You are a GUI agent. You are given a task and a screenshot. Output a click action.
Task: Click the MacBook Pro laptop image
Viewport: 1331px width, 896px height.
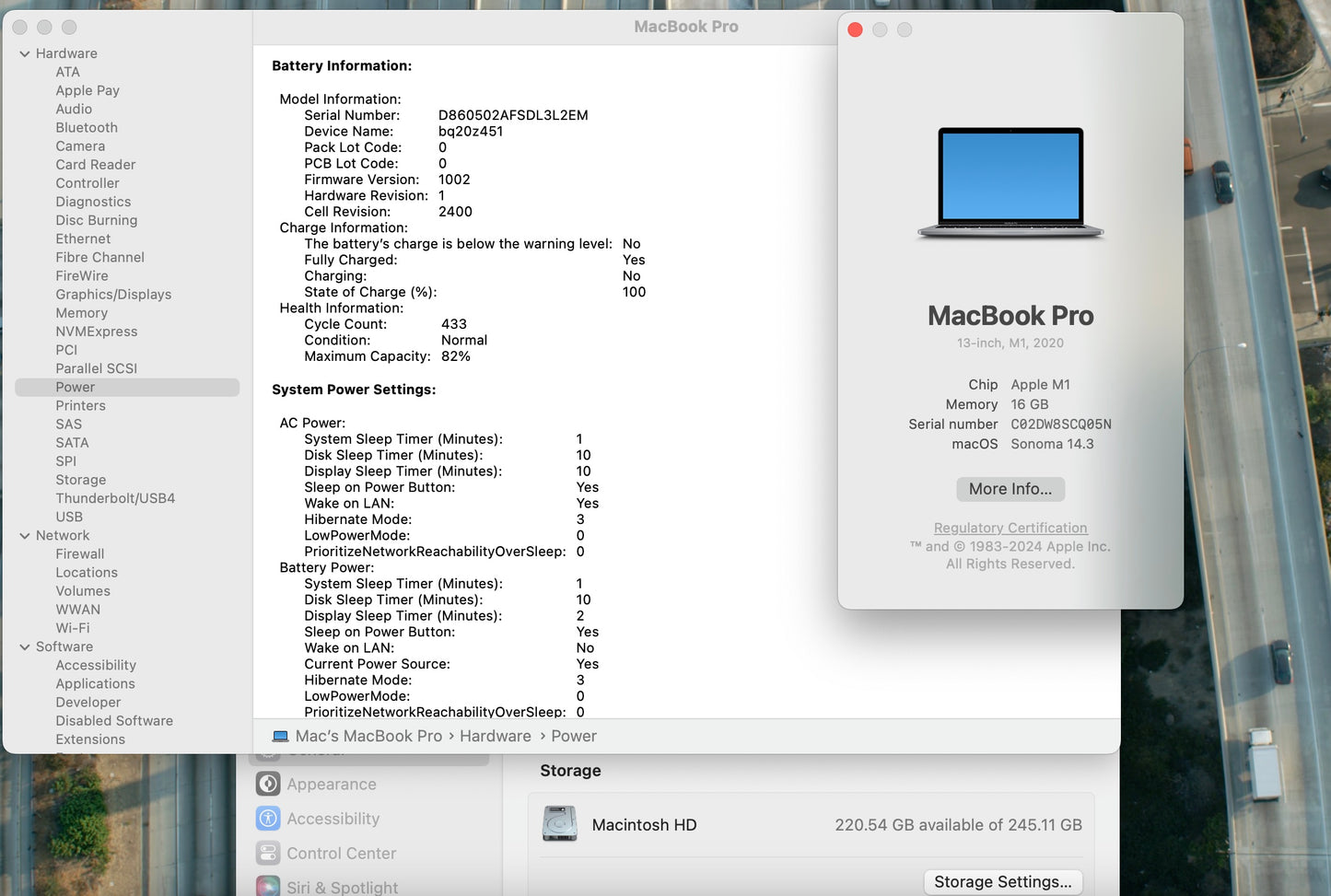point(1010,183)
